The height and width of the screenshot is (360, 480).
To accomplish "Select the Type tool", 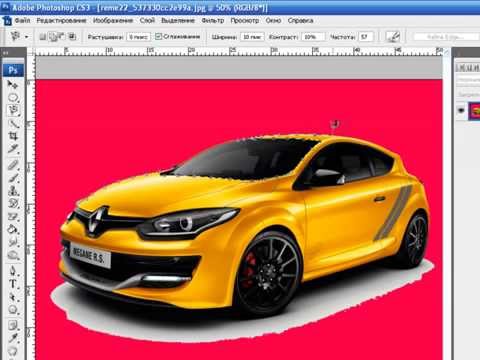I will point(13,284).
